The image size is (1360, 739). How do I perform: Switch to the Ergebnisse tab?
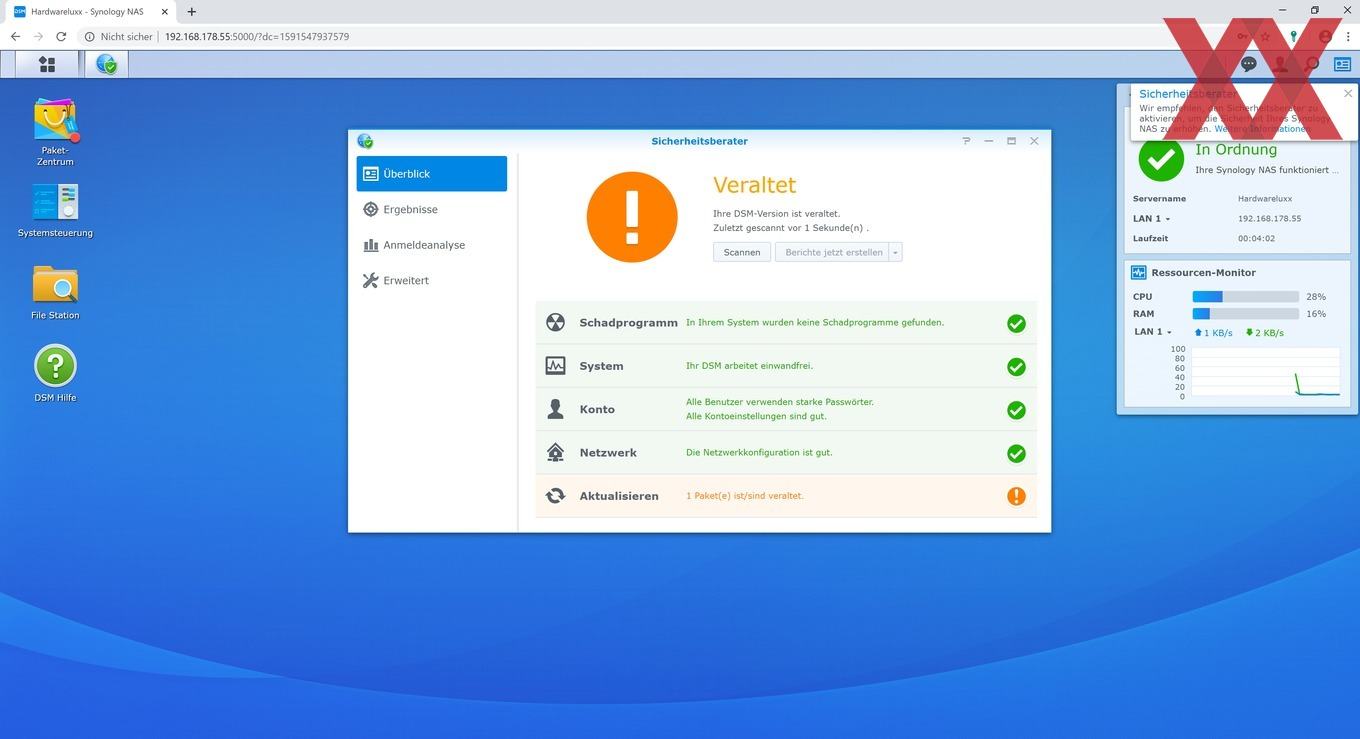click(x=432, y=209)
